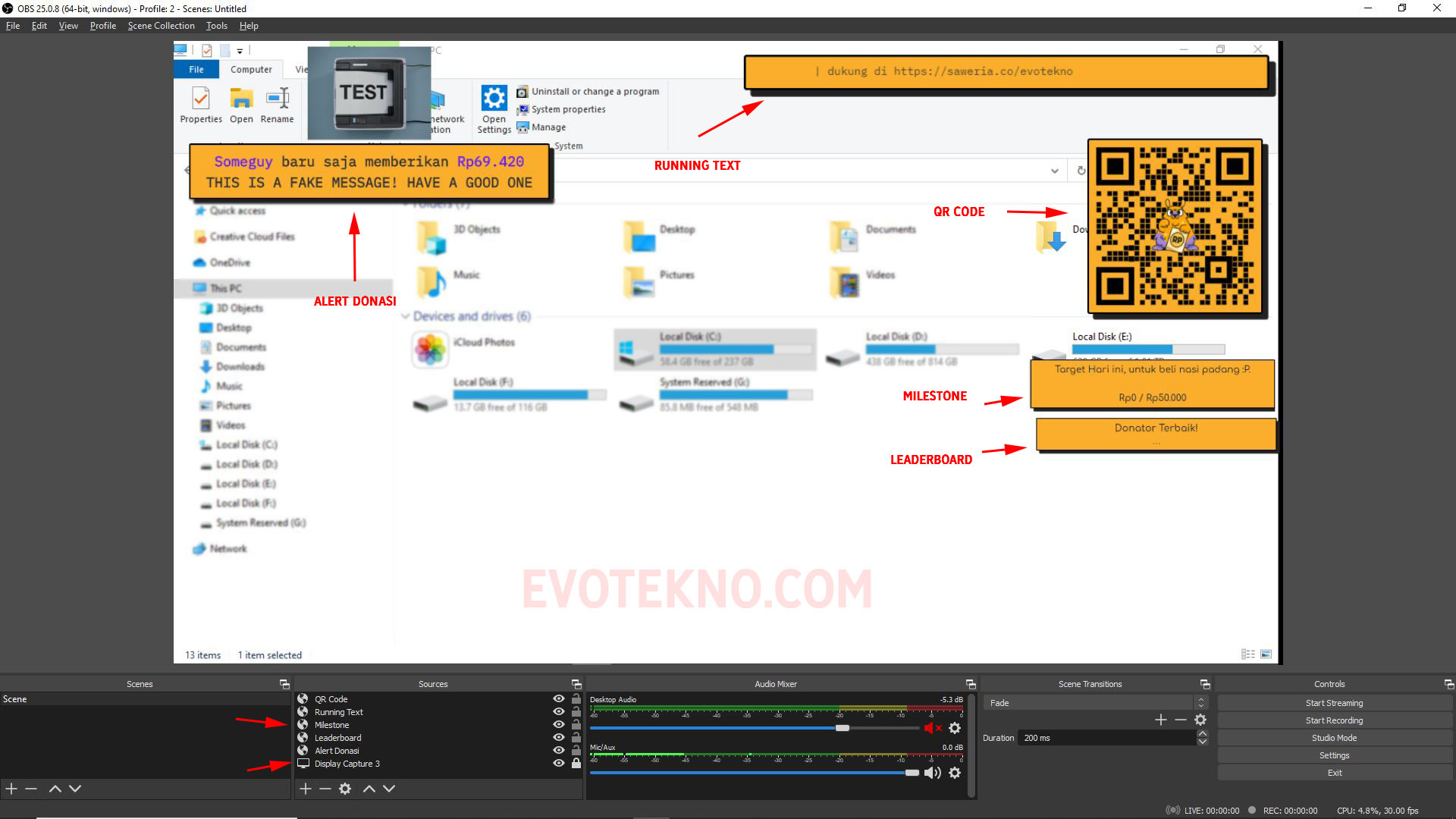Unmute Desktop Audio via red speaker icon
The width and height of the screenshot is (1456, 819).
(932, 728)
